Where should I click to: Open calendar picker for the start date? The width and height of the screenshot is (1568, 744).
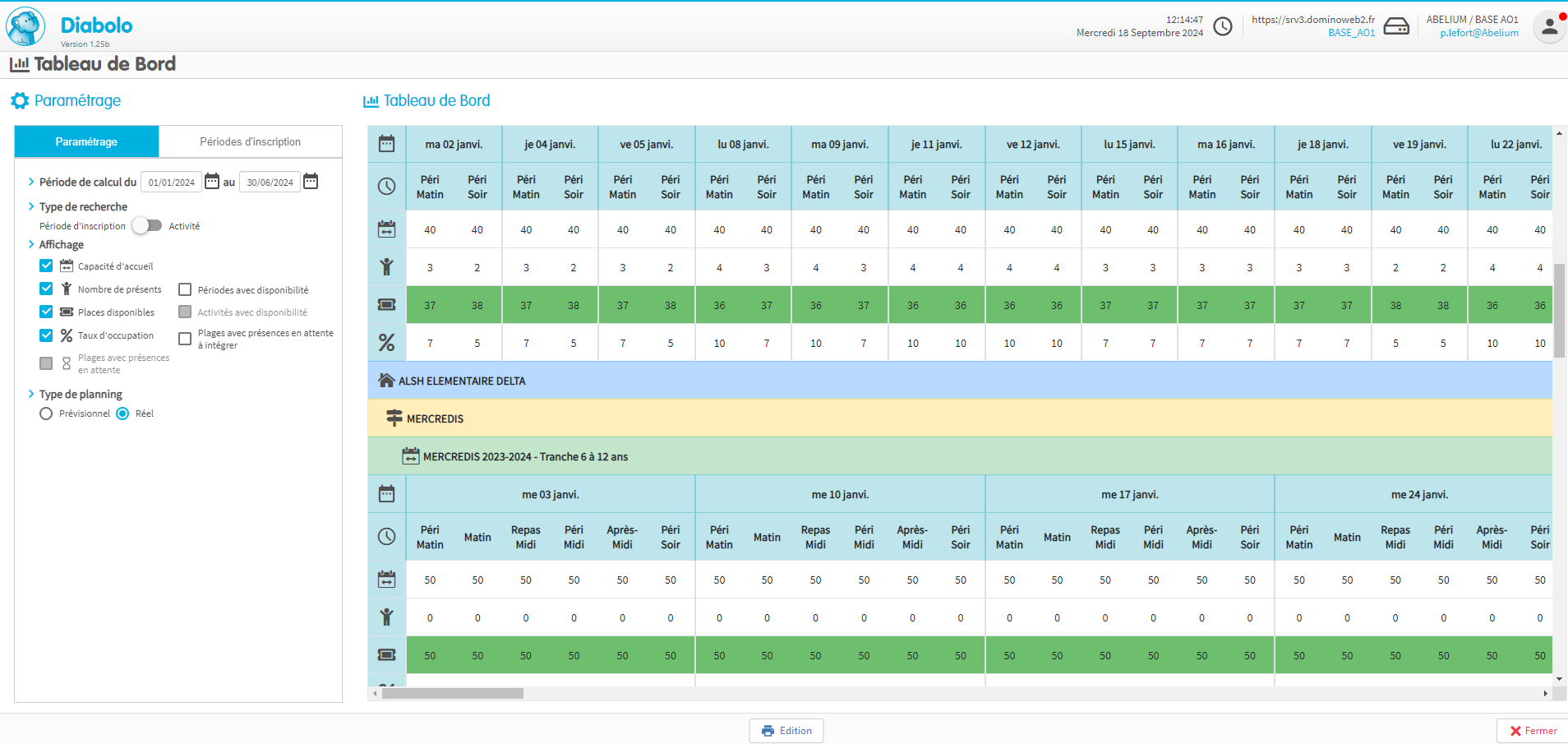tap(212, 182)
